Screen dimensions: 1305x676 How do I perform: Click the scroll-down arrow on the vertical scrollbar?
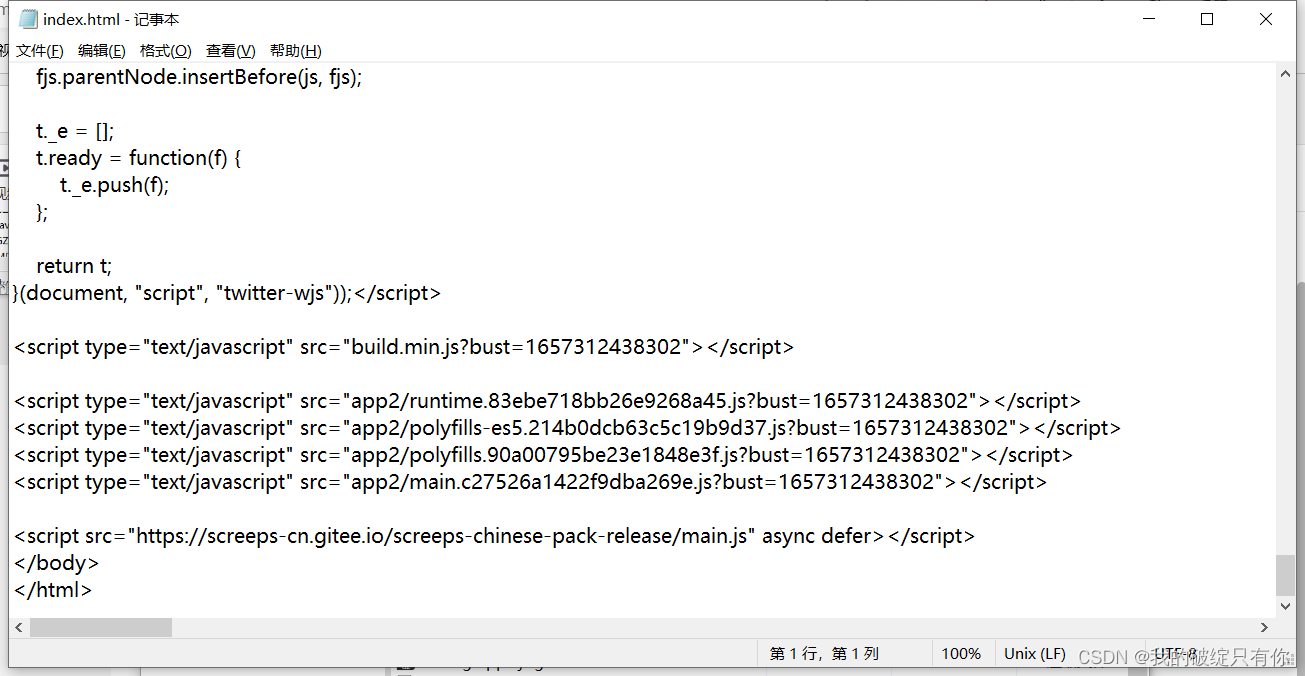(1286, 605)
